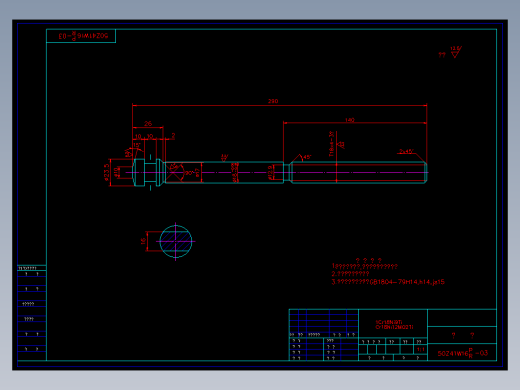Click technical note 3 containing GB1804-79H14
This screenshot has height=390, width=520.
(388, 282)
